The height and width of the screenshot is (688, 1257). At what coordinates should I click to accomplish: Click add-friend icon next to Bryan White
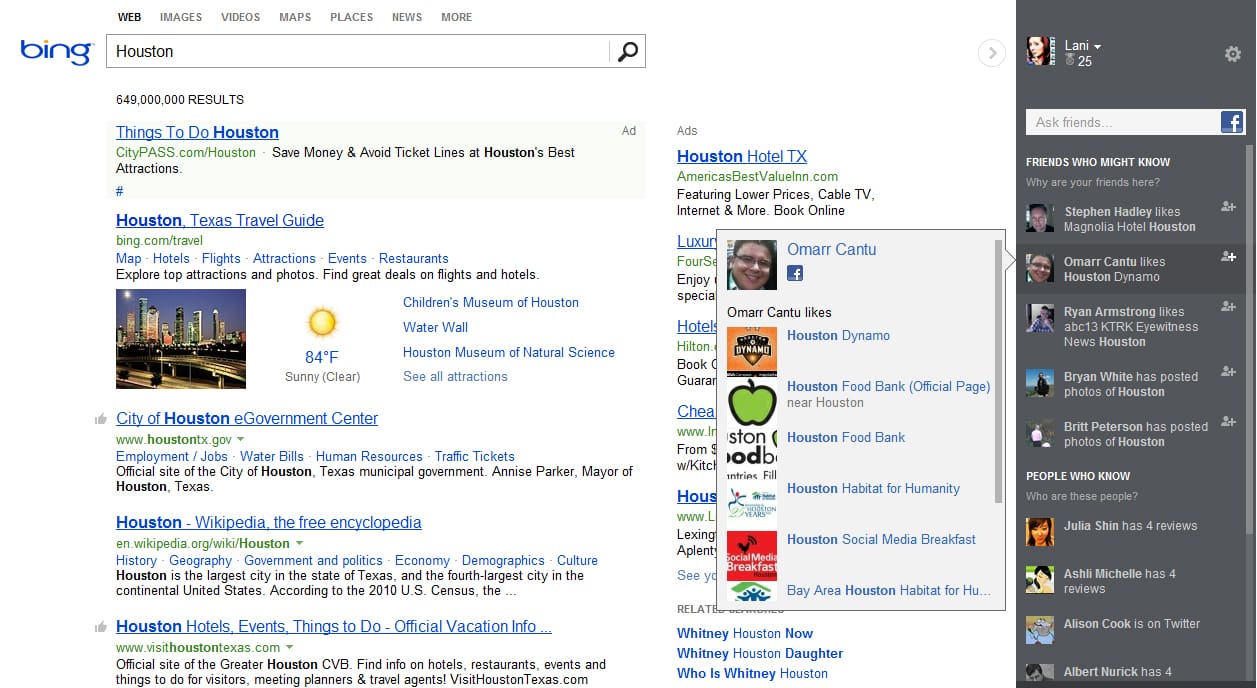(1229, 372)
